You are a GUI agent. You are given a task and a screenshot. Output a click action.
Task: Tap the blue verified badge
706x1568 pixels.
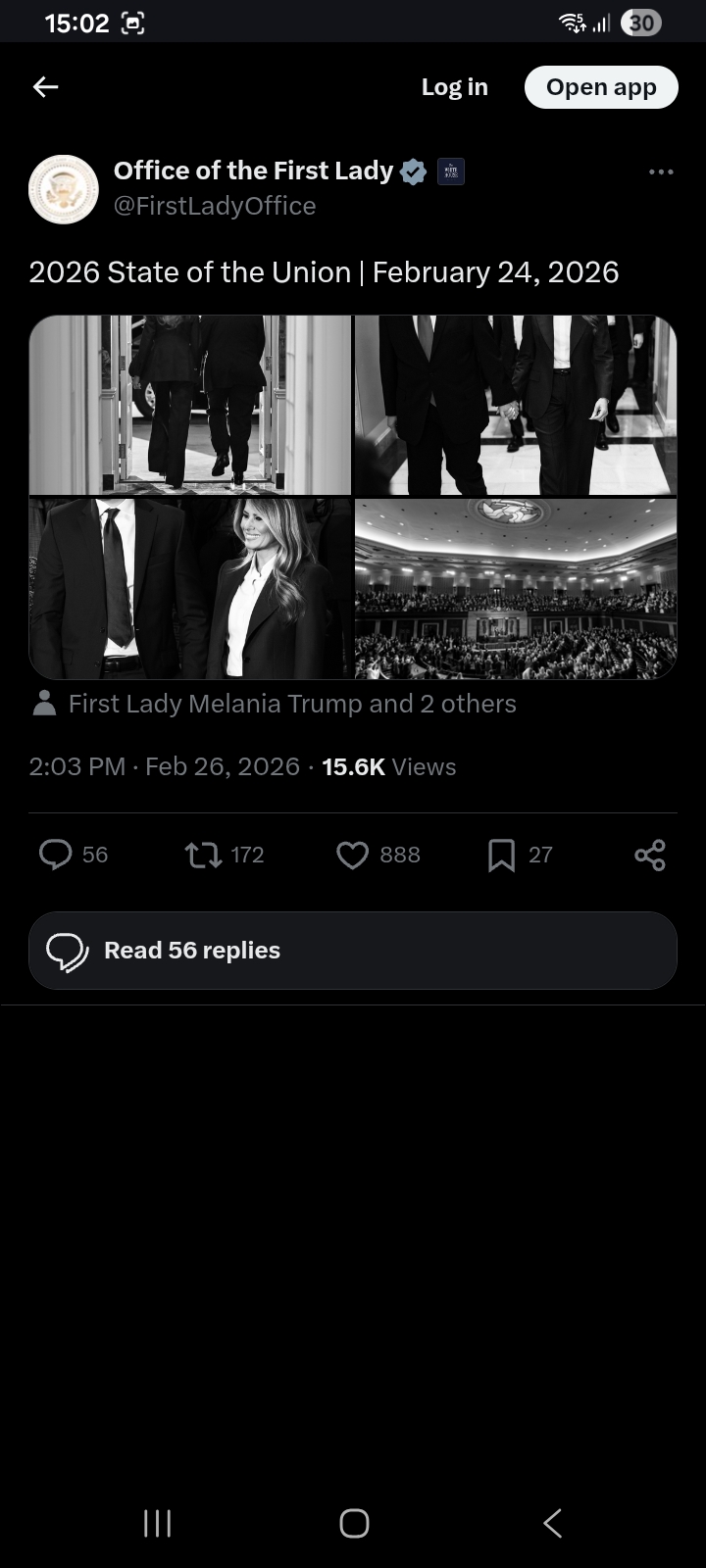(414, 171)
